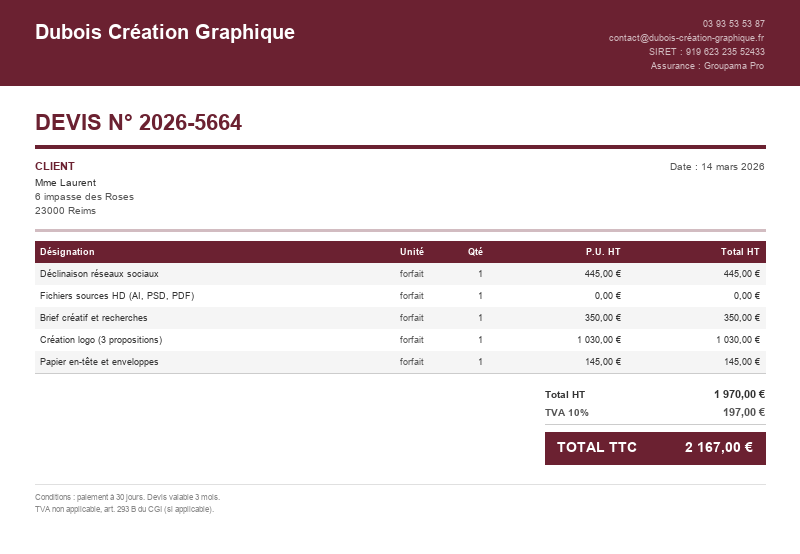Click the TVA amount 197,00 €

pos(744,412)
